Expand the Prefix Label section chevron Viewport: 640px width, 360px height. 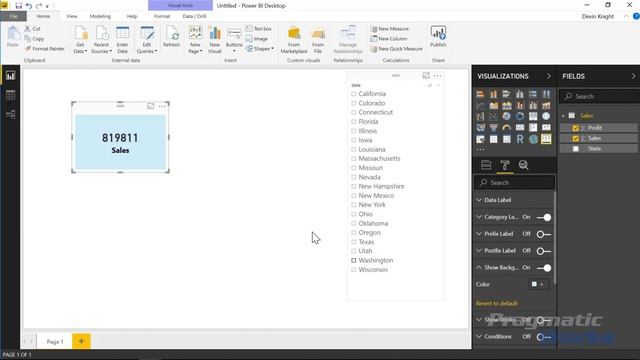point(479,234)
